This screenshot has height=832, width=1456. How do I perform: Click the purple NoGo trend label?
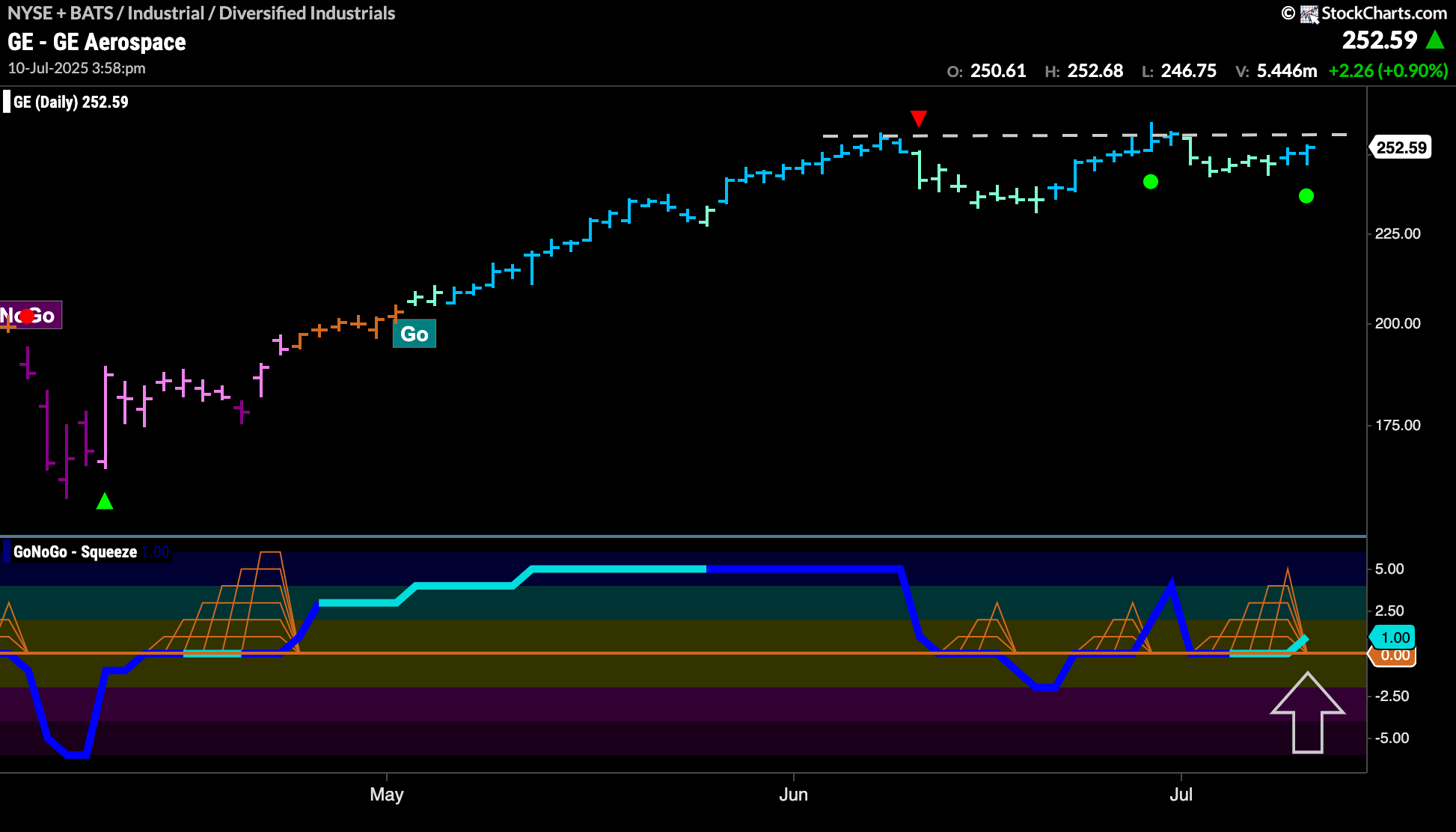click(x=30, y=315)
